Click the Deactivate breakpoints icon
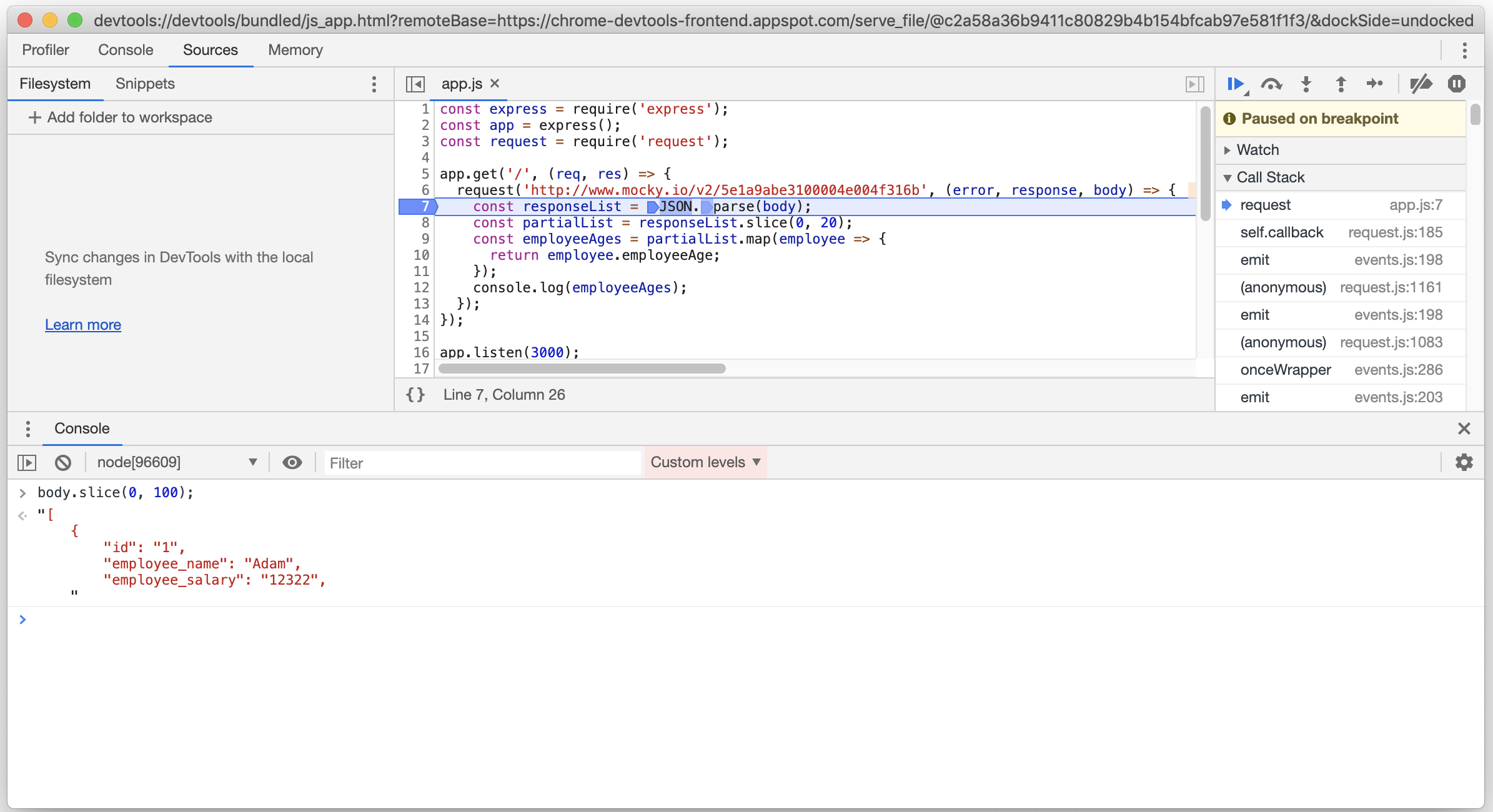The width and height of the screenshot is (1493, 812). pos(1421,84)
